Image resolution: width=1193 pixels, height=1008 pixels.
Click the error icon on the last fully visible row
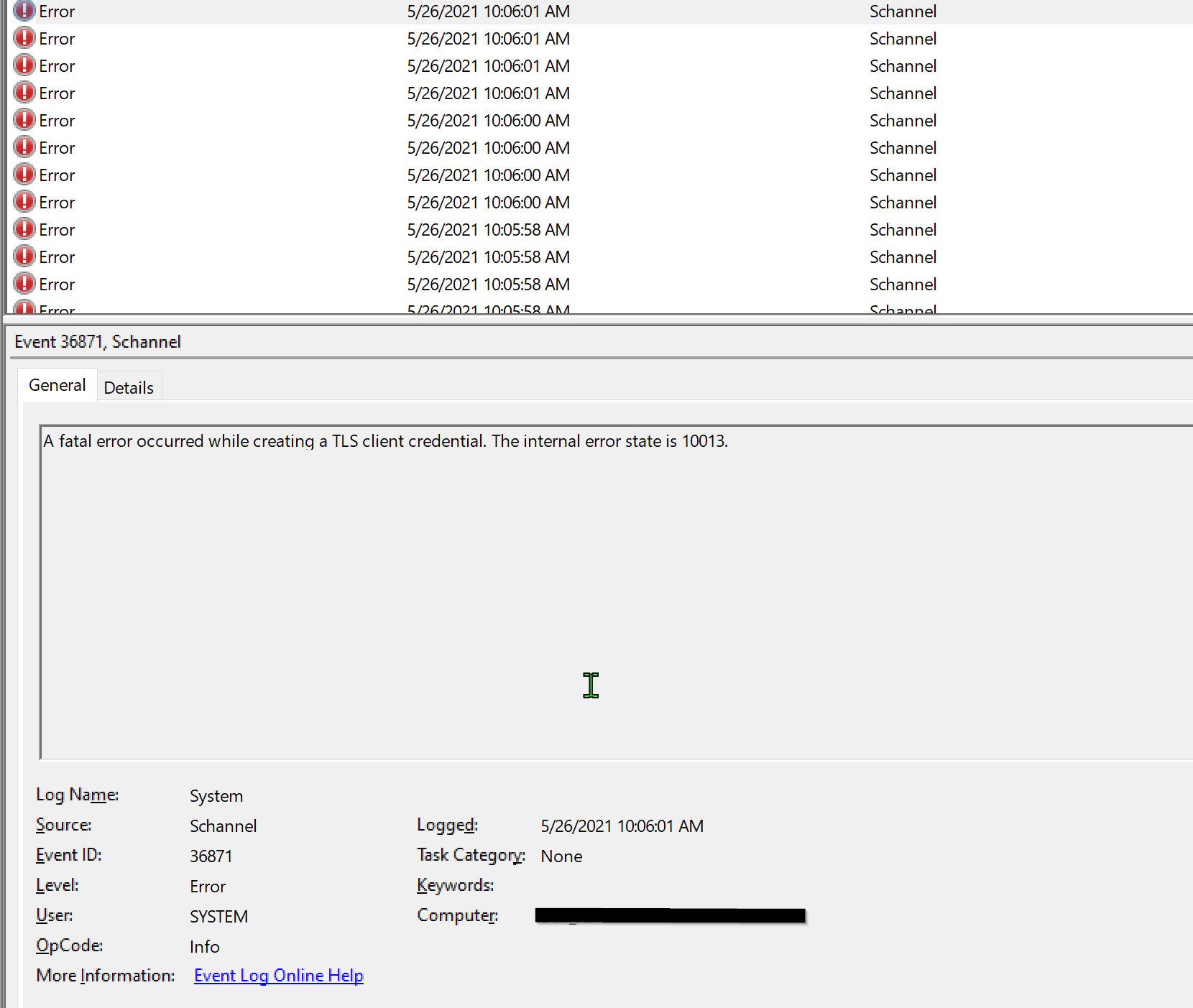pyautogui.click(x=24, y=284)
